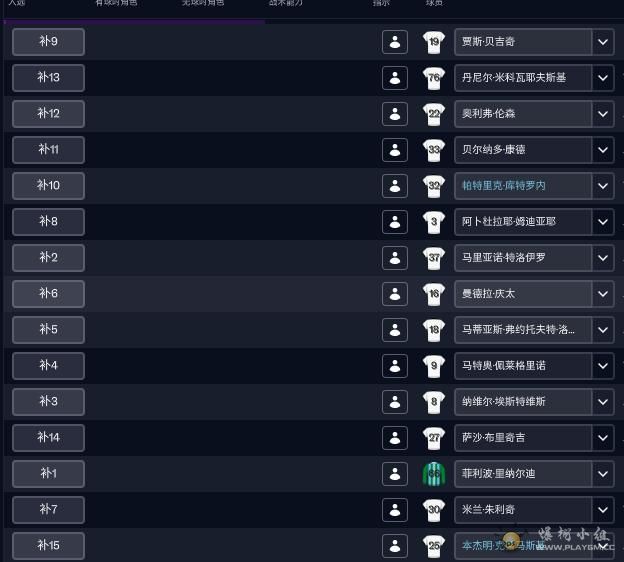
Task: Open instructions icon in 马特奥·佩莱格里诺 row
Action: click(395, 366)
